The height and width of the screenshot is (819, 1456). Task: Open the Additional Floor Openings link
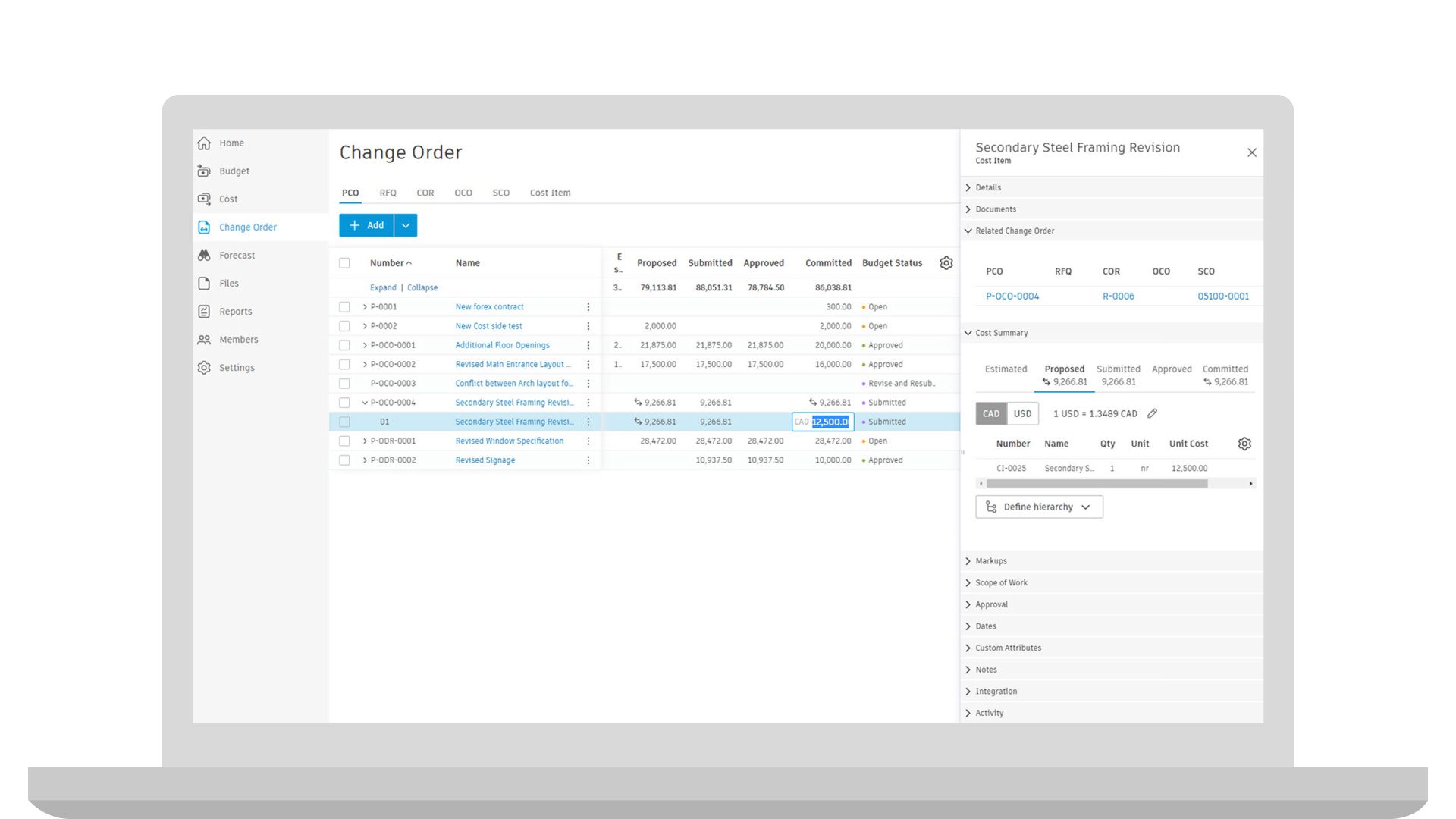(x=502, y=345)
